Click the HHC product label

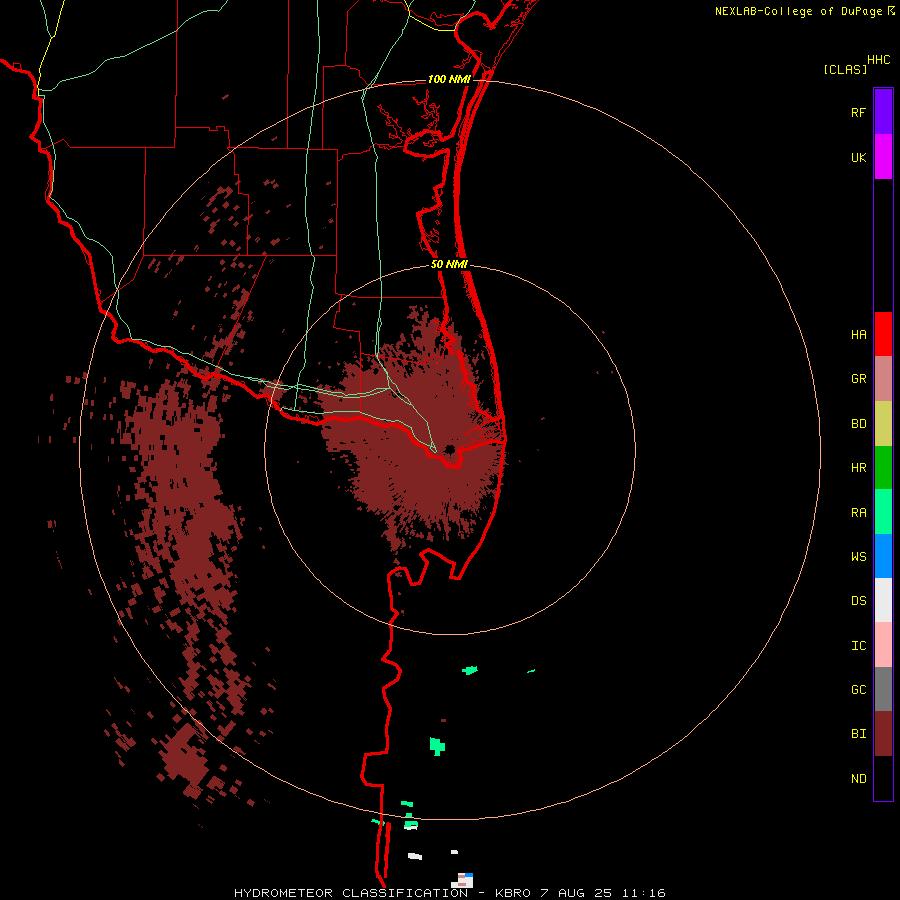point(878,60)
